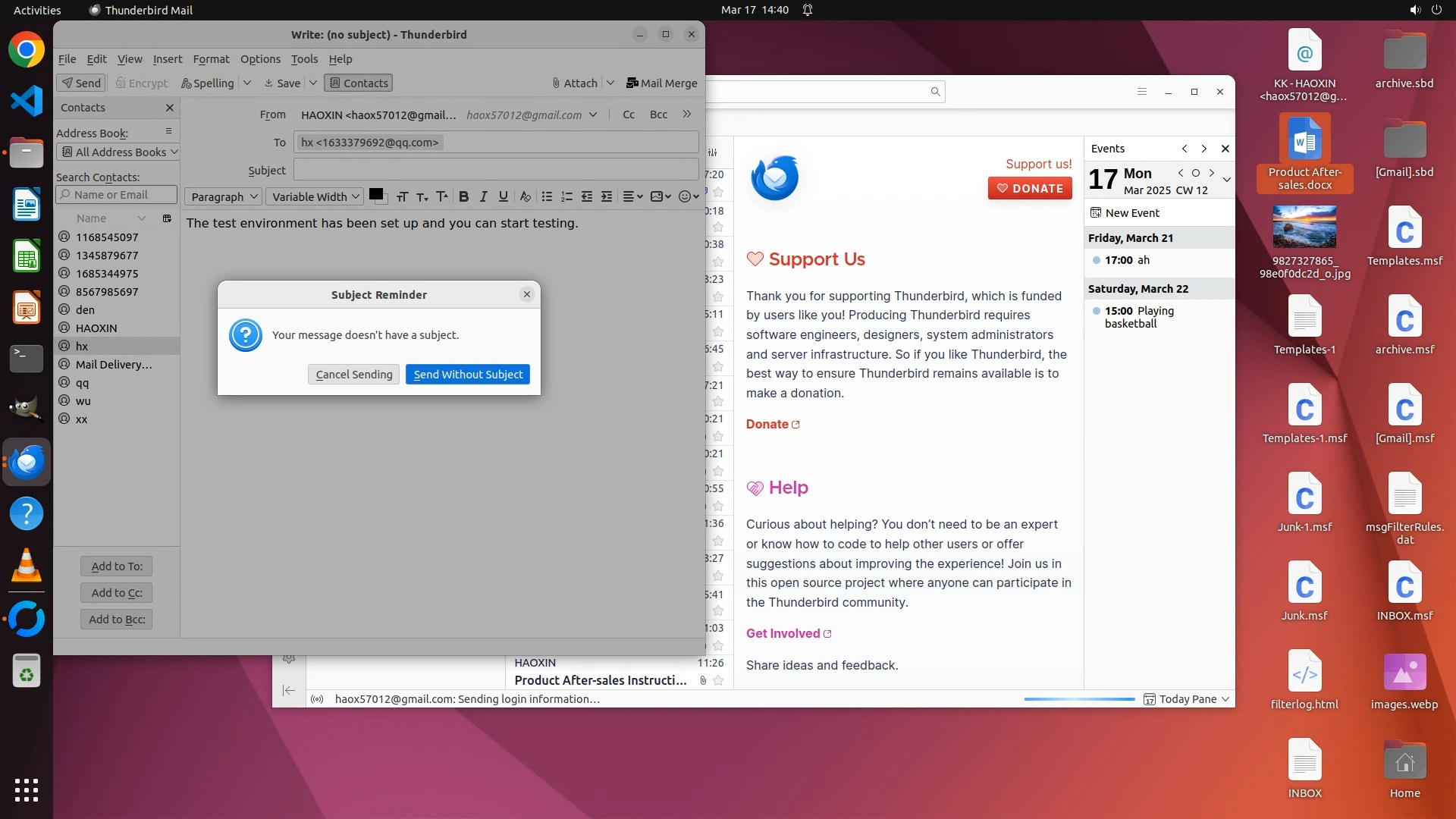Click the Underline formatting icon
The image size is (1456, 819).
coord(503,196)
